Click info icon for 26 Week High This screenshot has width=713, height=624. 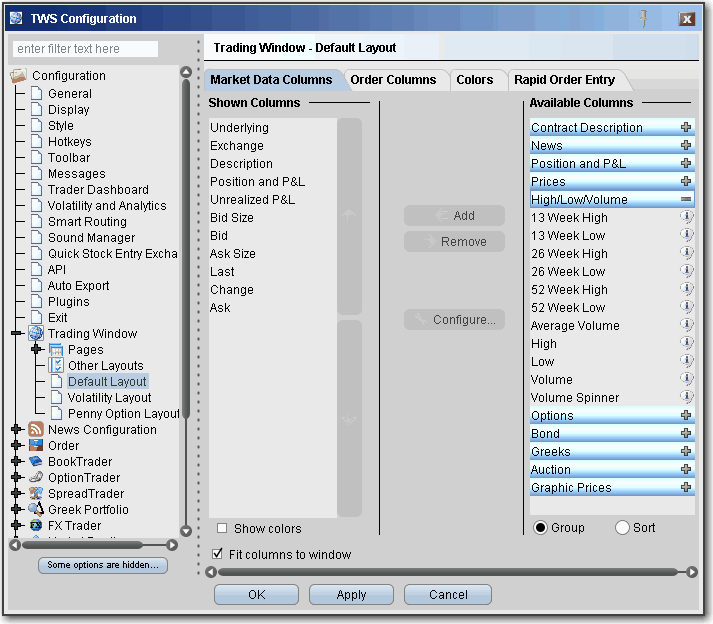[686, 252]
